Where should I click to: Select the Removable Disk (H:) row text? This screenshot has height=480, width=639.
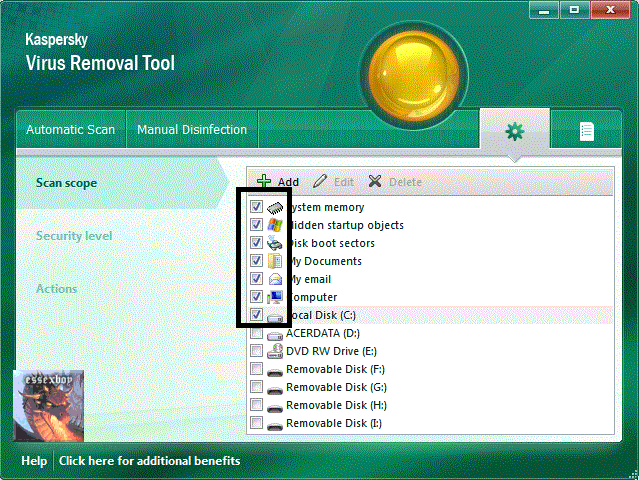pos(336,405)
